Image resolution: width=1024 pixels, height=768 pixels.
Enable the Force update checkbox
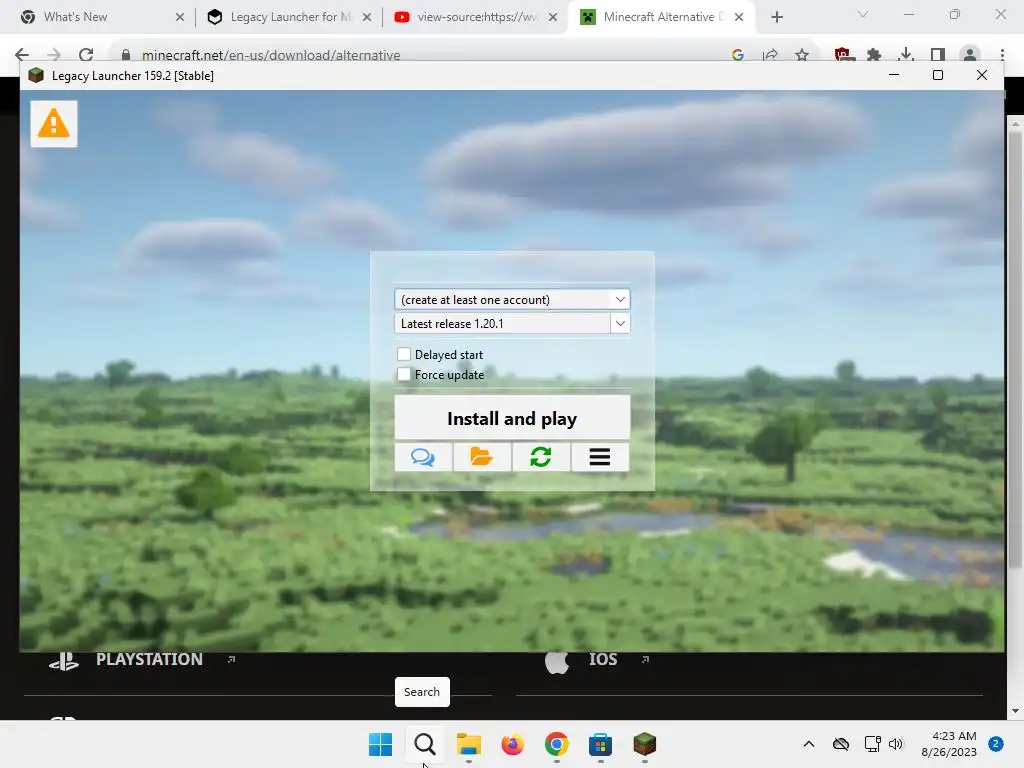tap(404, 374)
